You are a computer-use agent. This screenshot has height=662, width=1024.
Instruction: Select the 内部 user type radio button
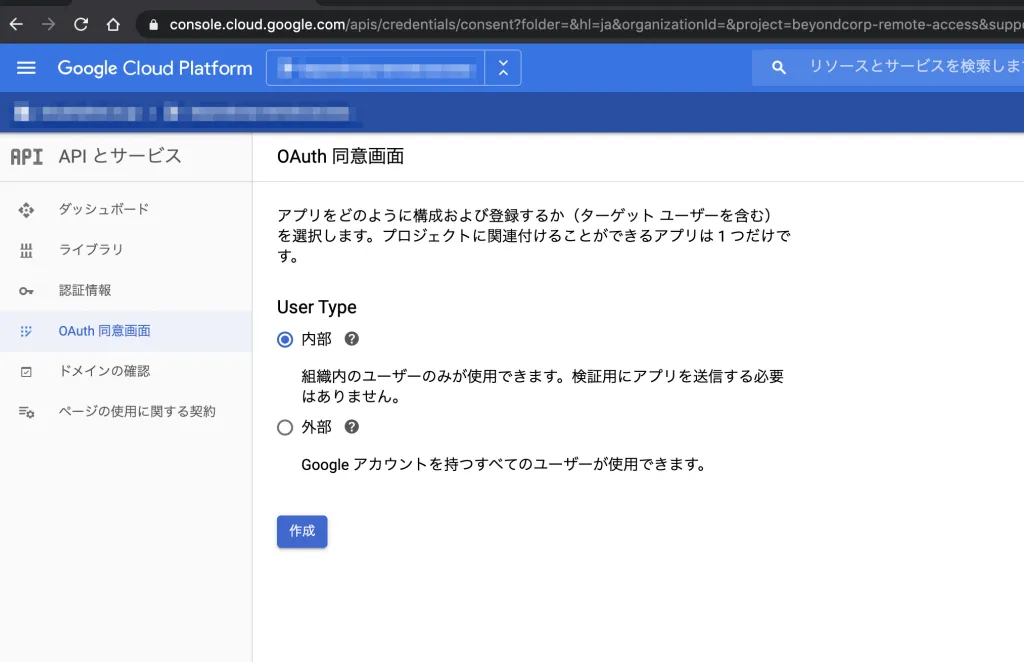pyautogui.click(x=285, y=340)
